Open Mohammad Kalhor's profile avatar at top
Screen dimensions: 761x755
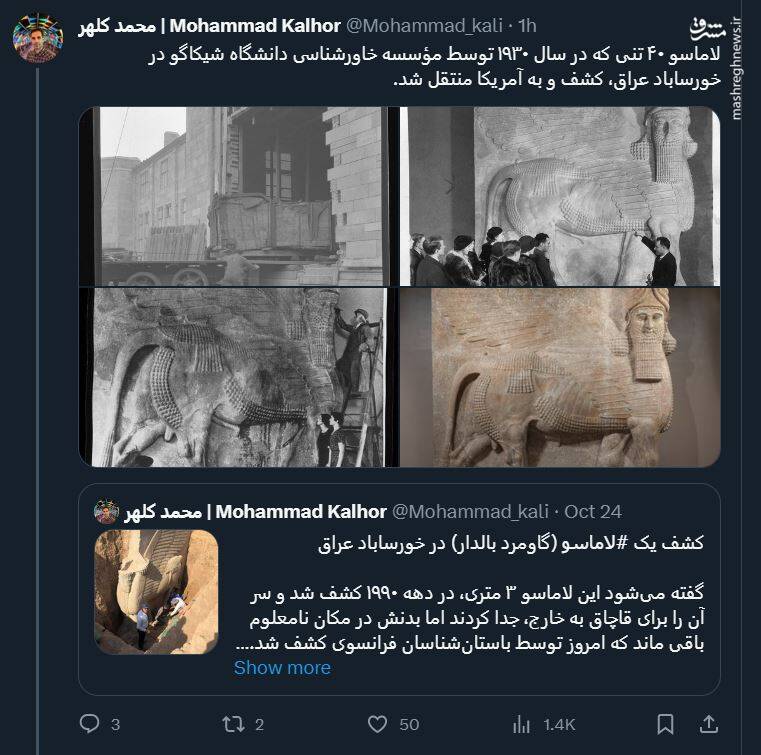pyautogui.click(x=38, y=38)
